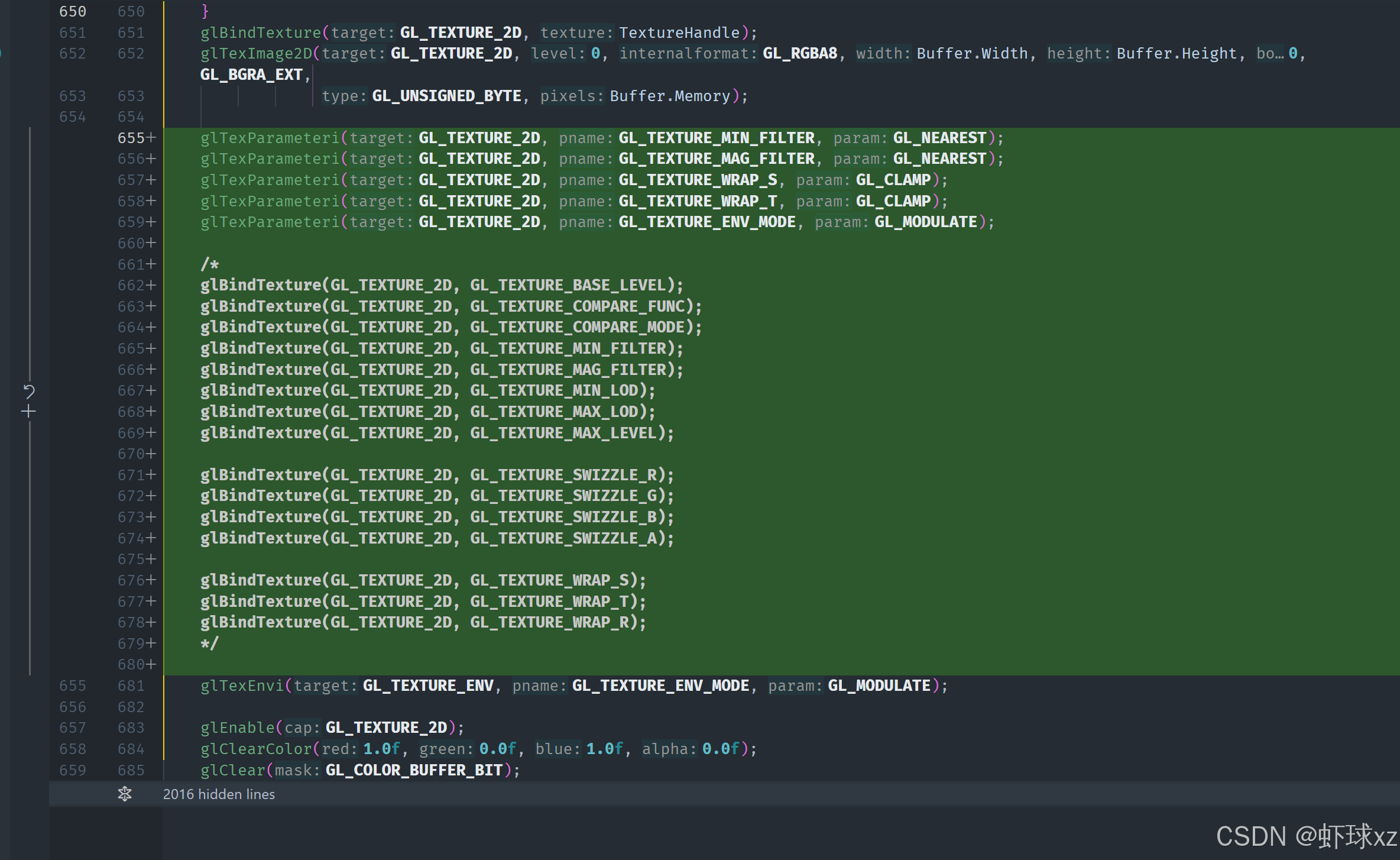This screenshot has width=1400, height=860.
Task: Click the plus marker at added line 680
Action: coord(151,665)
